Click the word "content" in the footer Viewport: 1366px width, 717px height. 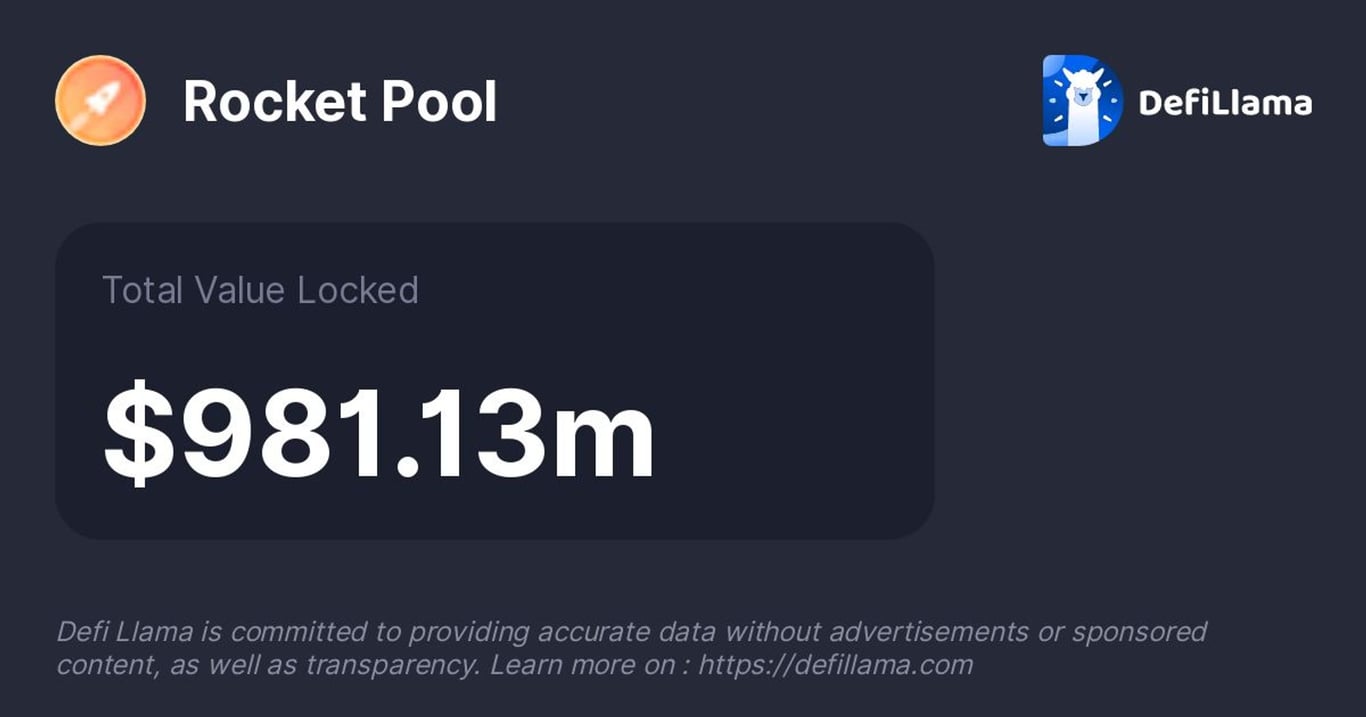(x=96, y=664)
